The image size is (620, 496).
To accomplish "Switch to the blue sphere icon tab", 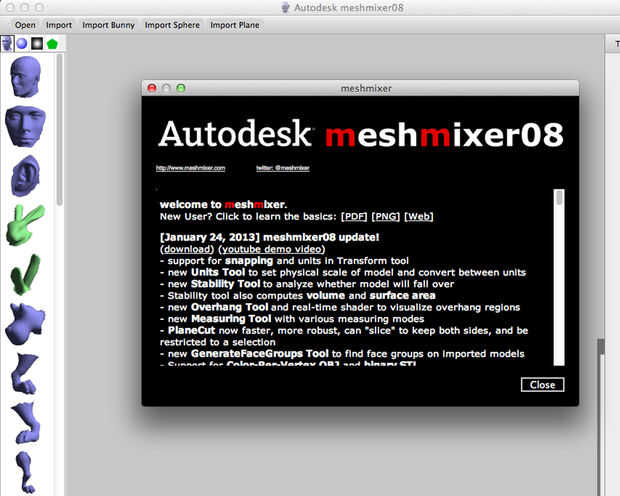I will tap(22, 44).
